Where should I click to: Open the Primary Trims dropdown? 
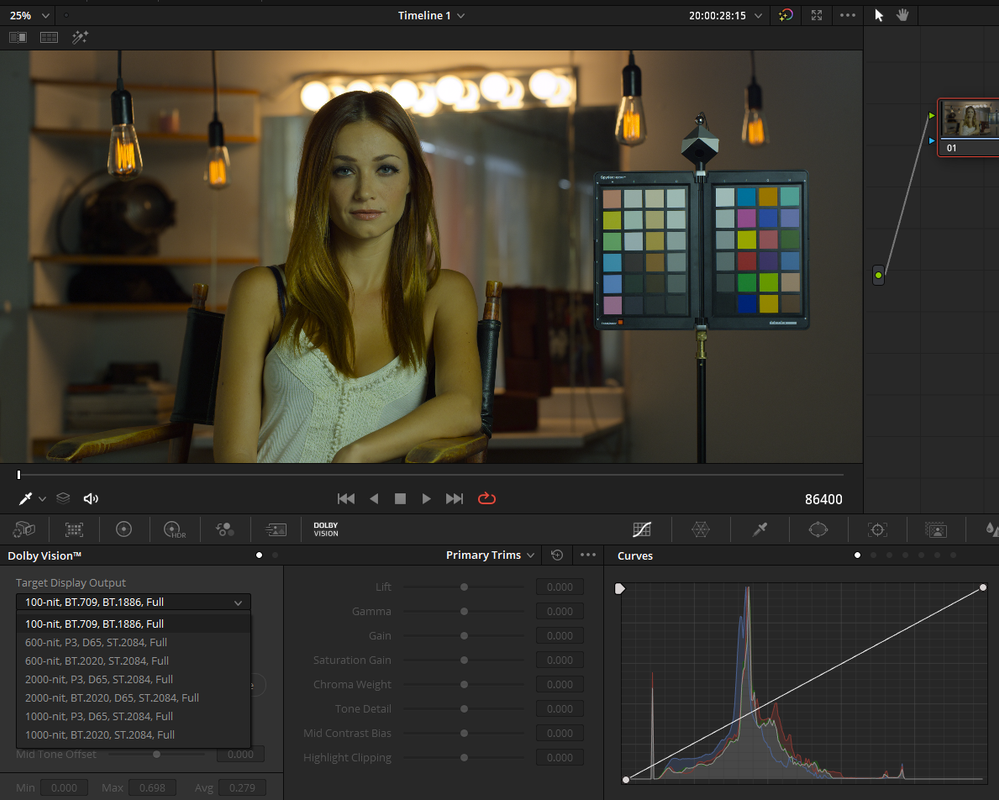(x=490, y=555)
